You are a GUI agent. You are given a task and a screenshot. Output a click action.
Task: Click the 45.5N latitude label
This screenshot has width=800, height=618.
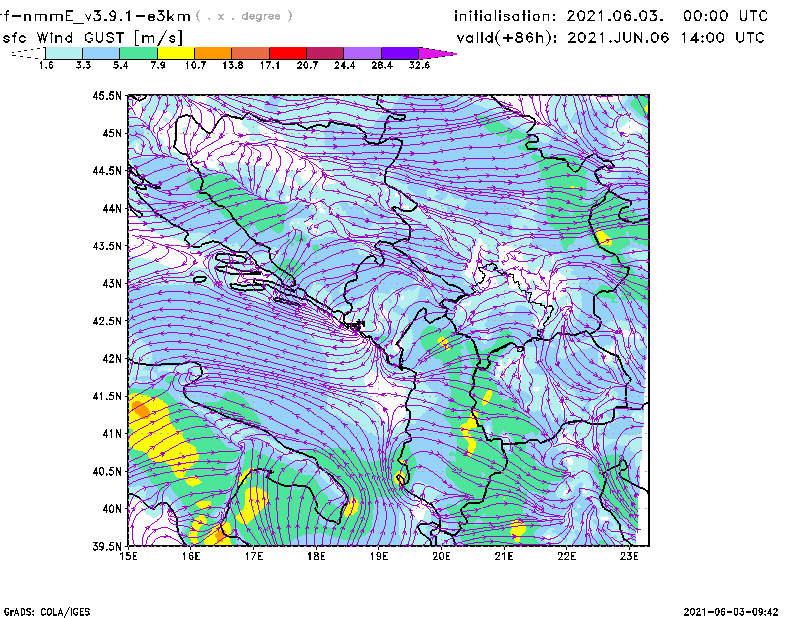pos(107,96)
